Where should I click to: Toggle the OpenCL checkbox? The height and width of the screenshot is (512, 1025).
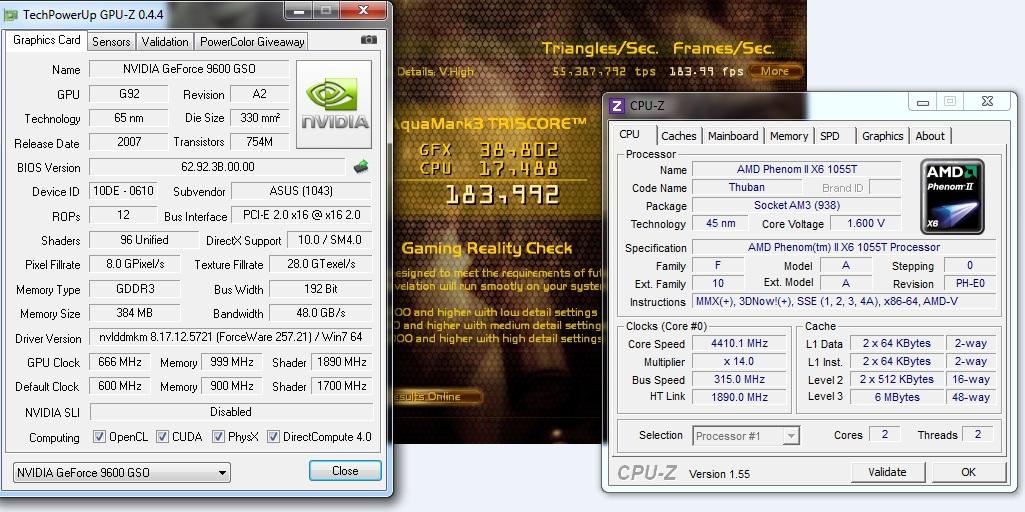(99, 437)
